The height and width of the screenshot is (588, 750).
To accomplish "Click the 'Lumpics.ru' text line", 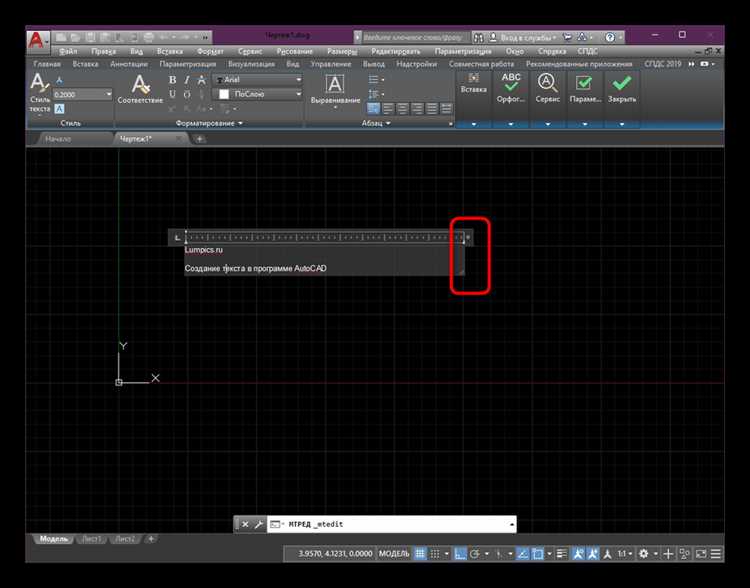I will click(204, 250).
